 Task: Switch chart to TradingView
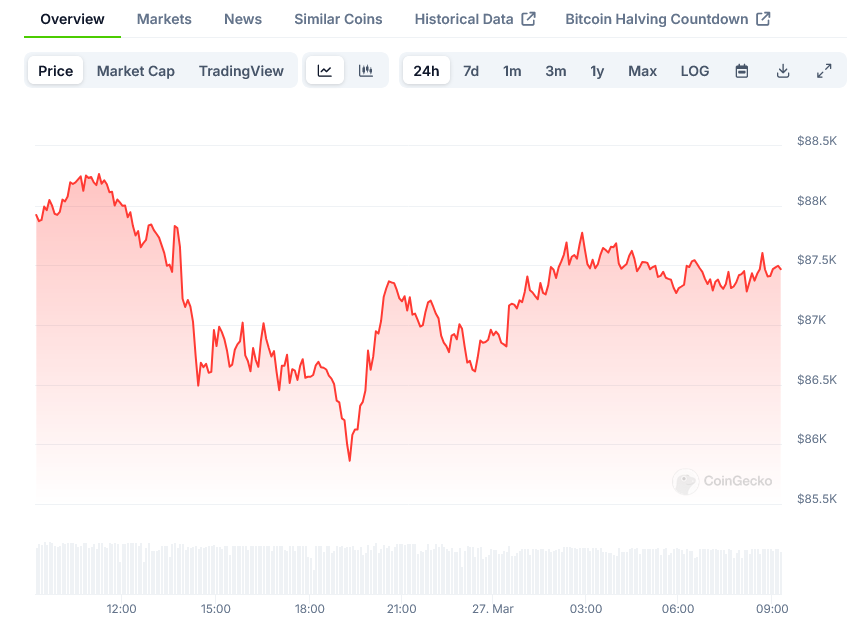(241, 71)
